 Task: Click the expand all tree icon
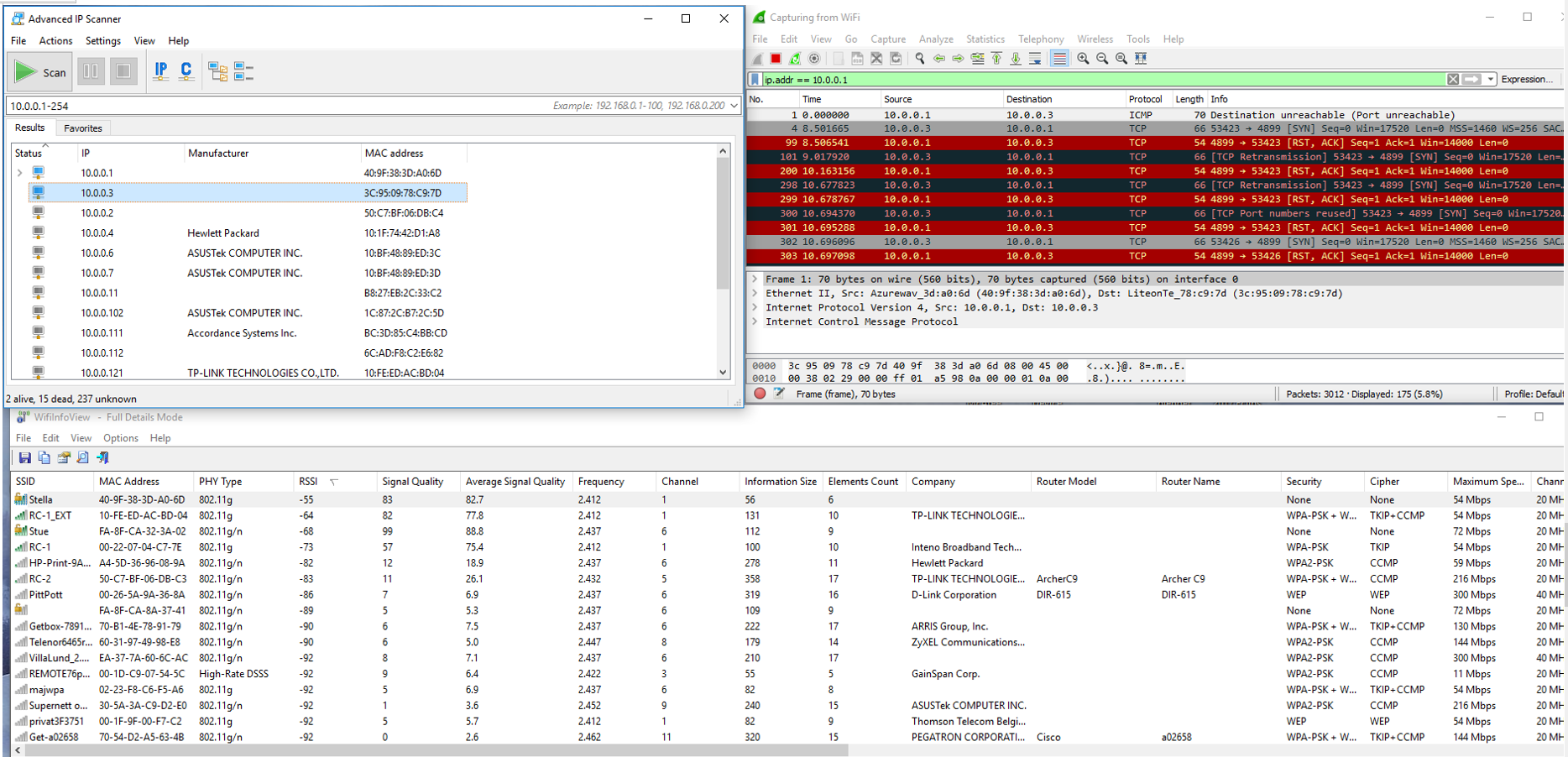pyautogui.click(x=218, y=72)
